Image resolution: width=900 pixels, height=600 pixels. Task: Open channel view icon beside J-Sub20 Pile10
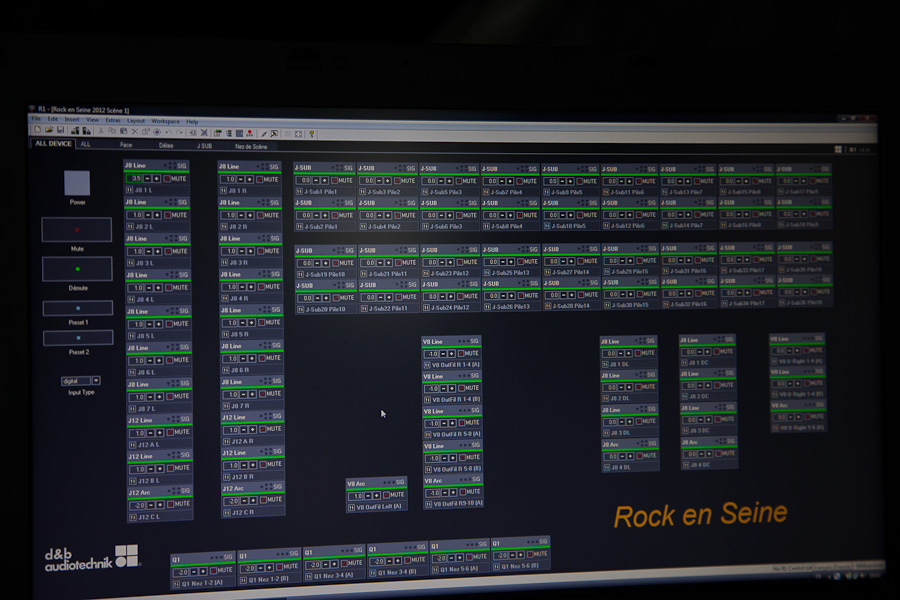coord(300,309)
